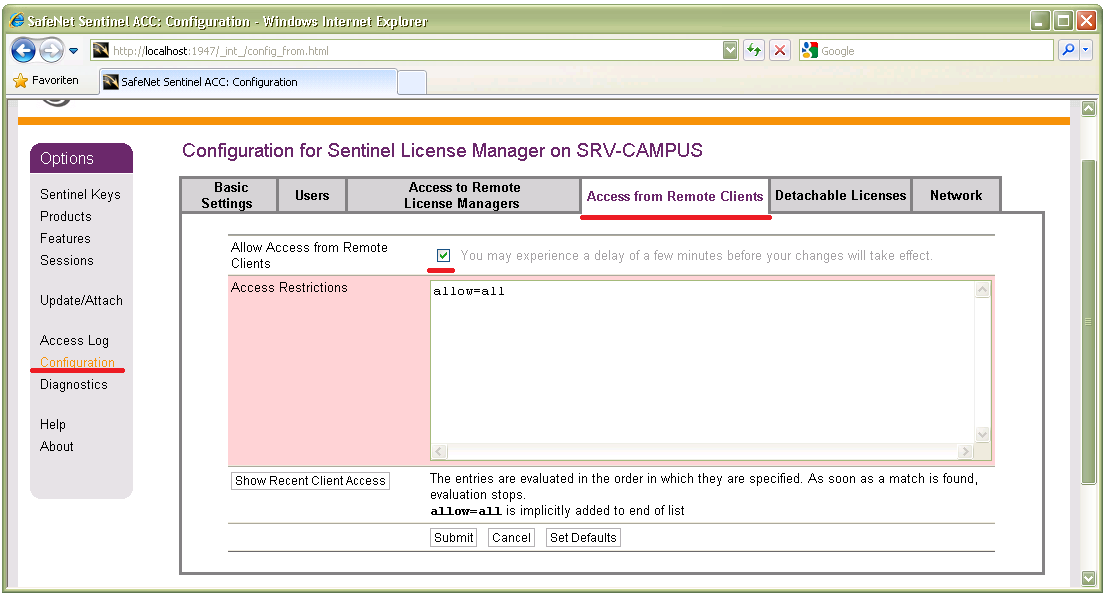Switch to the Basic Settings tab

229,195
